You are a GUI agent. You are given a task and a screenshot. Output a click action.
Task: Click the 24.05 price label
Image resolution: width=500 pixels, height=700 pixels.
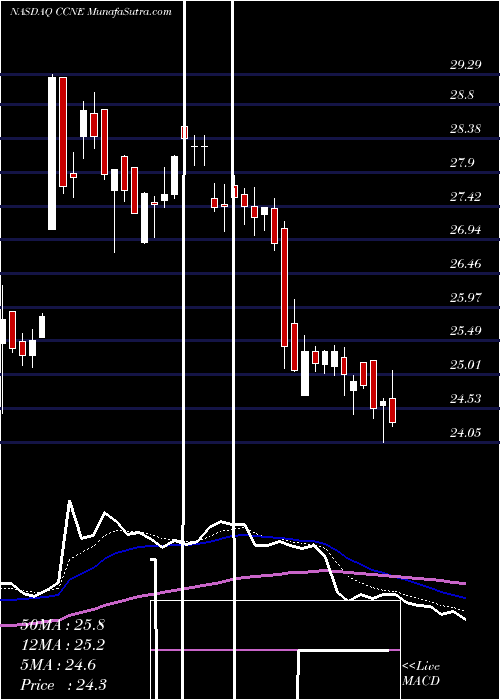(465, 433)
